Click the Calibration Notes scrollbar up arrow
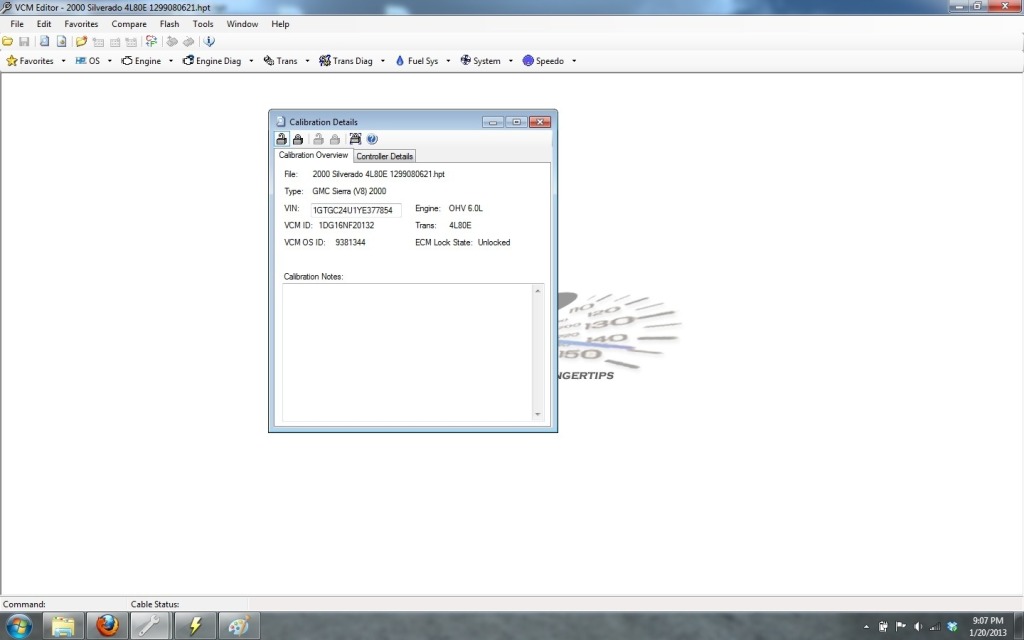The width and height of the screenshot is (1024, 640). [x=537, y=291]
